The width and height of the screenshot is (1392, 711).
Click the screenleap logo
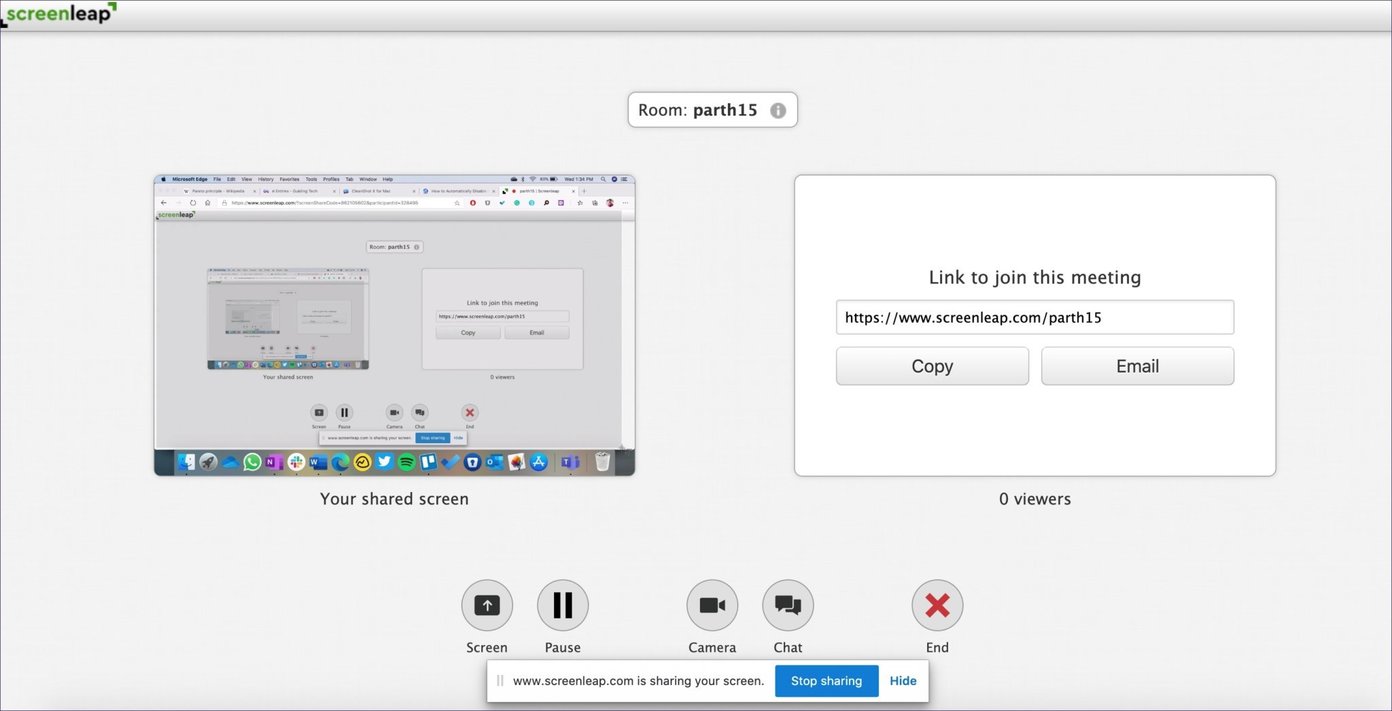[x=58, y=14]
